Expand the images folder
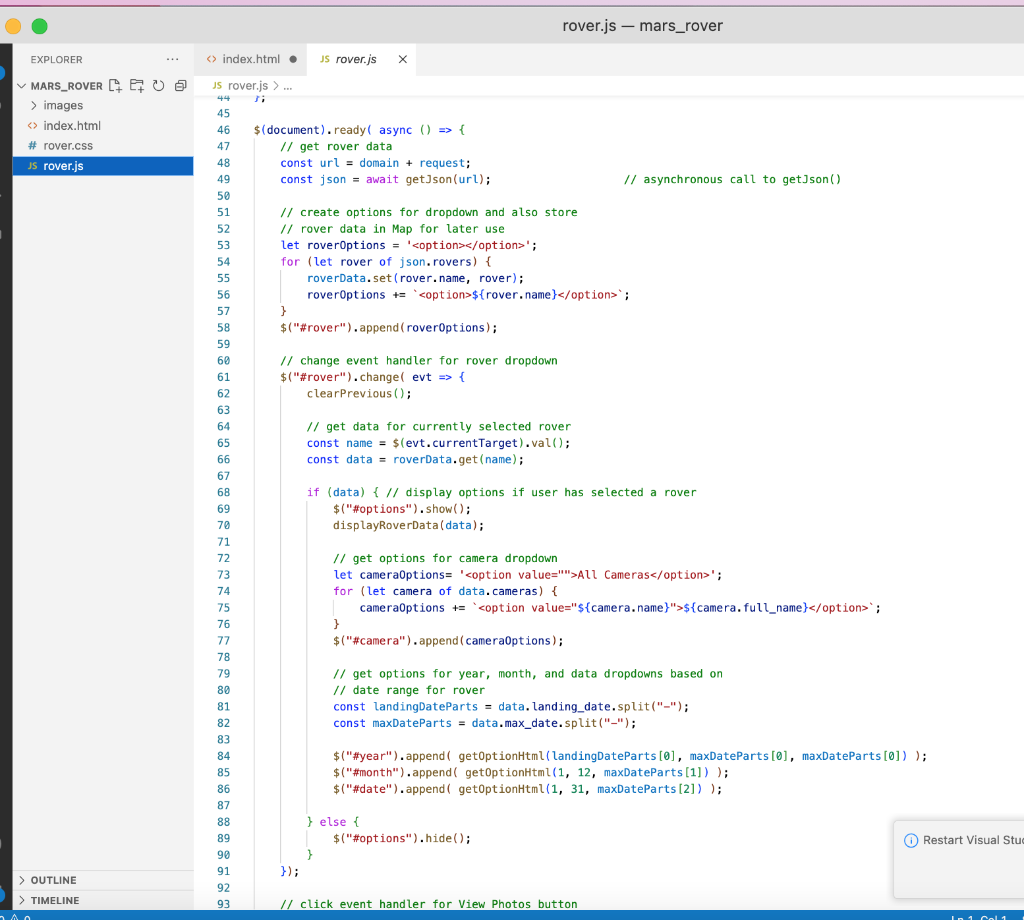Image resolution: width=1024 pixels, height=920 pixels. [63, 105]
